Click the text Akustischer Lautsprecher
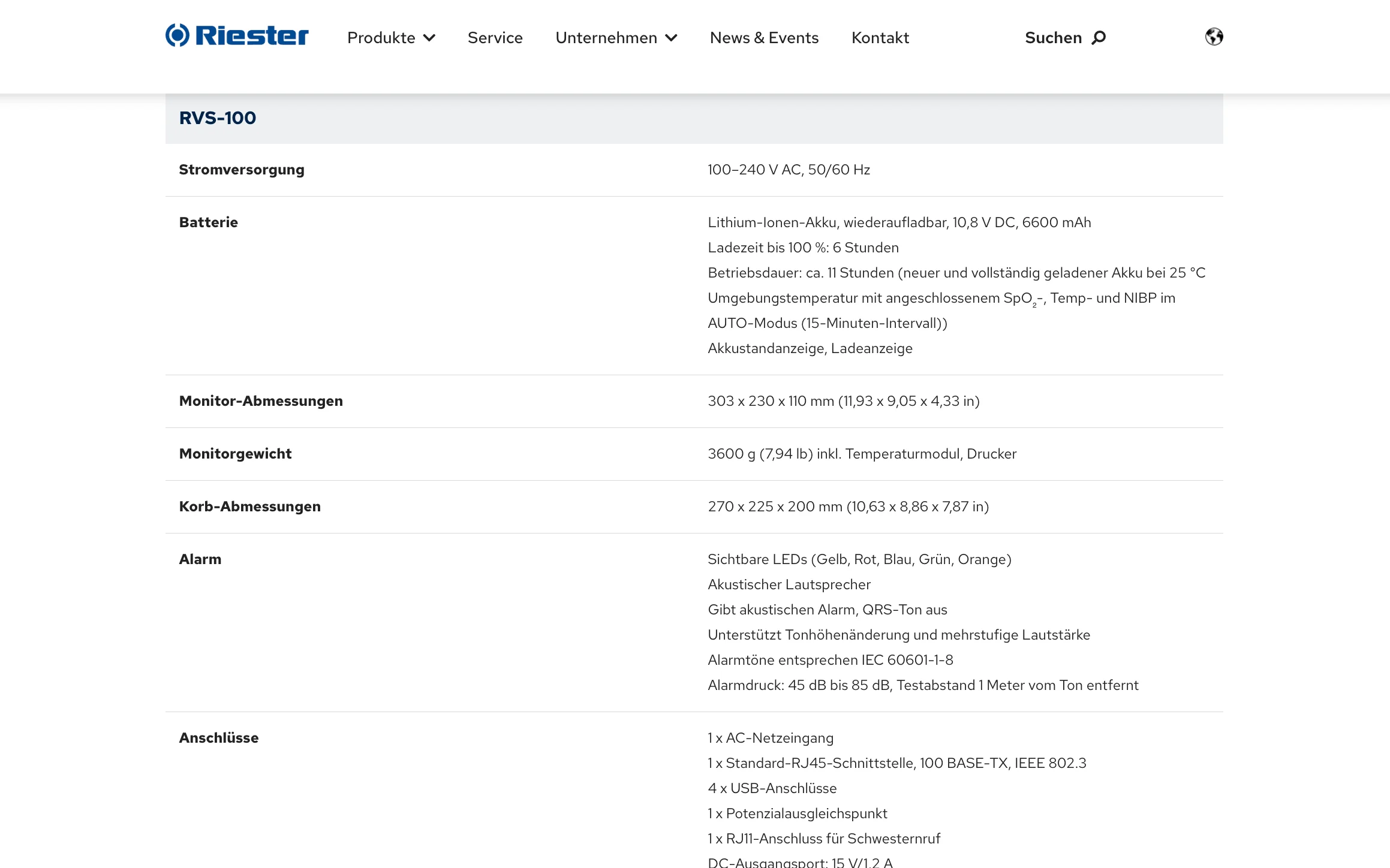The height and width of the screenshot is (868, 1390). click(789, 584)
